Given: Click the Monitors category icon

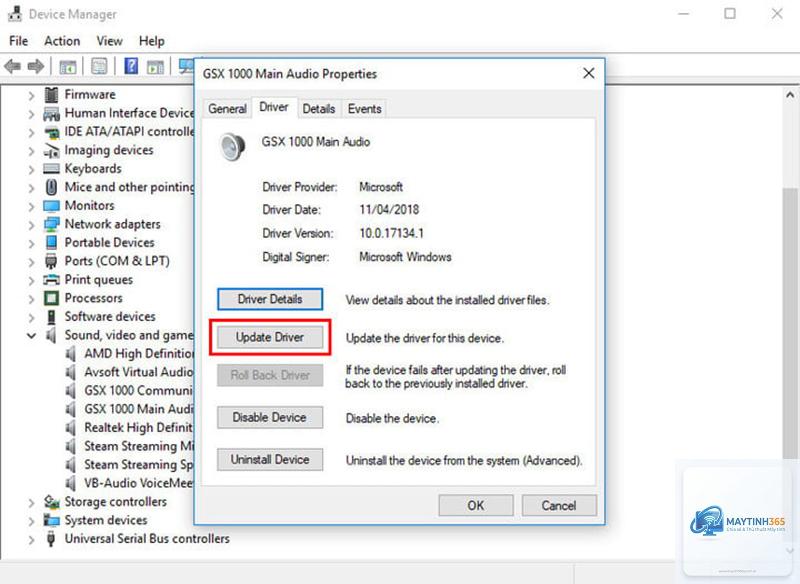Looking at the screenshot, I should point(51,206).
